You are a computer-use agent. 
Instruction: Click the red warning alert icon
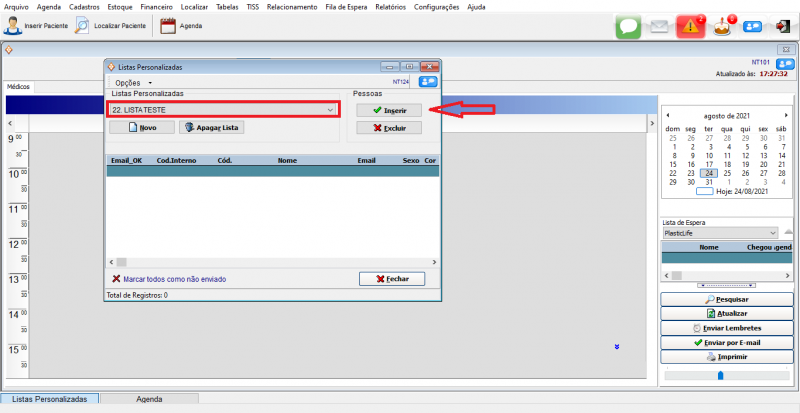point(690,27)
